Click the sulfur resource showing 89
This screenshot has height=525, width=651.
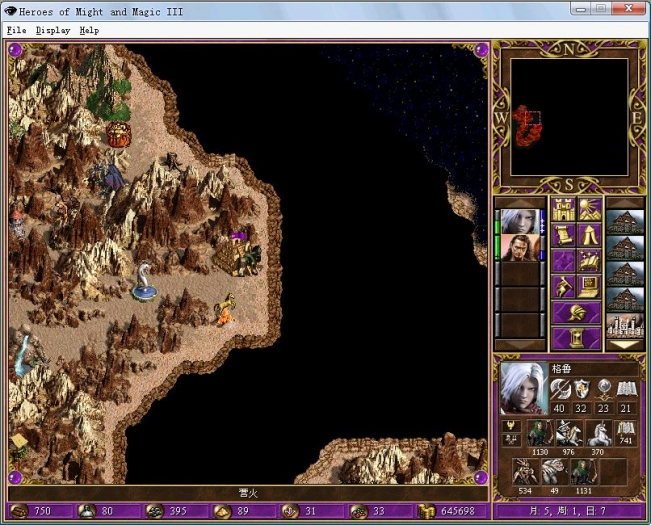point(245,511)
